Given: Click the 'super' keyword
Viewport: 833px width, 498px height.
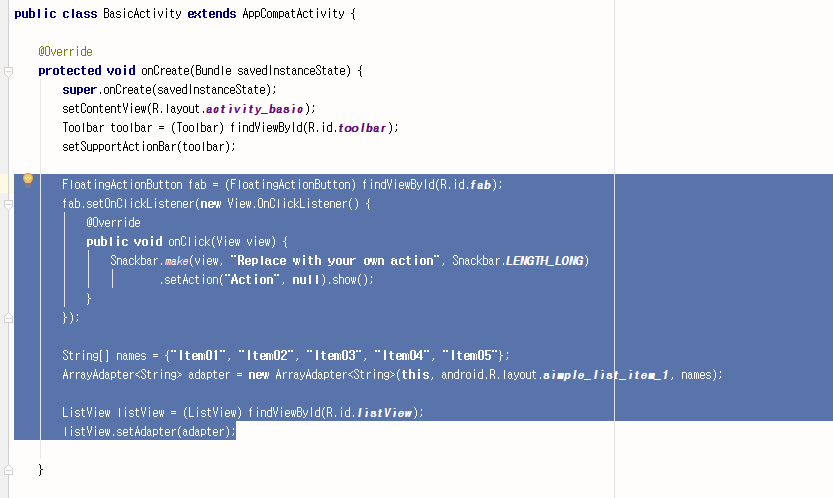Looking at the screenshot, I should coord(79,90).
